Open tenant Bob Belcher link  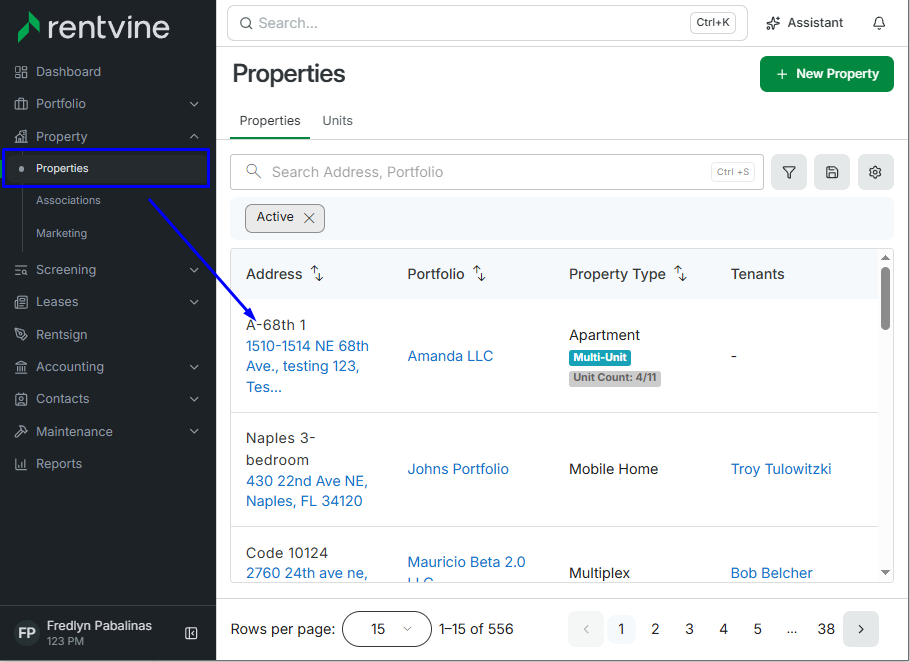(x=771, y=573)
